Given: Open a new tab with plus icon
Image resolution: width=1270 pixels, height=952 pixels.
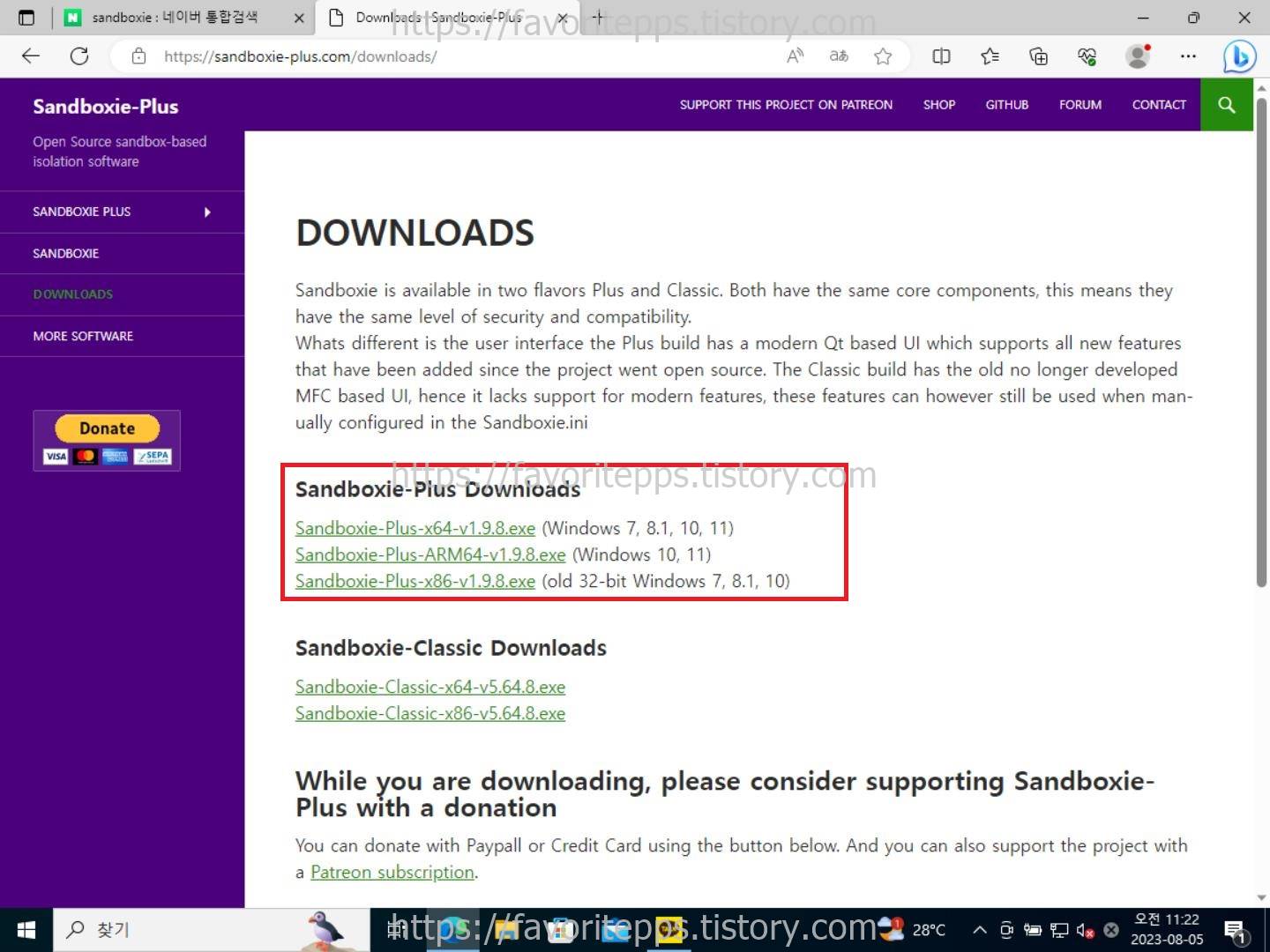Looking at the screenshot, I should (x=598, y=17).
